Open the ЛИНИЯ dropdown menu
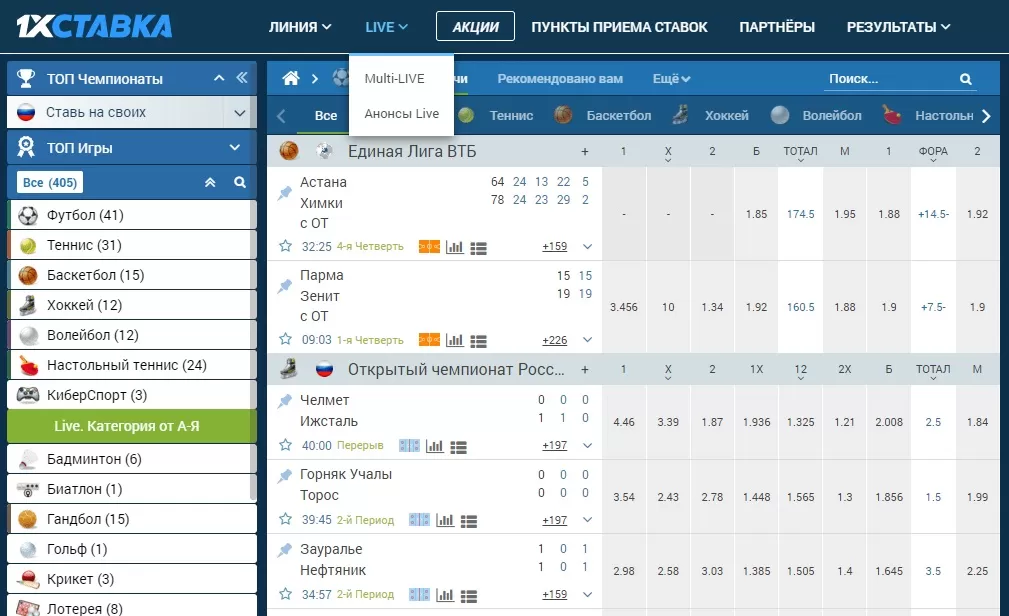The width and height of the screenshot is (1009, 616). [299, 27]
